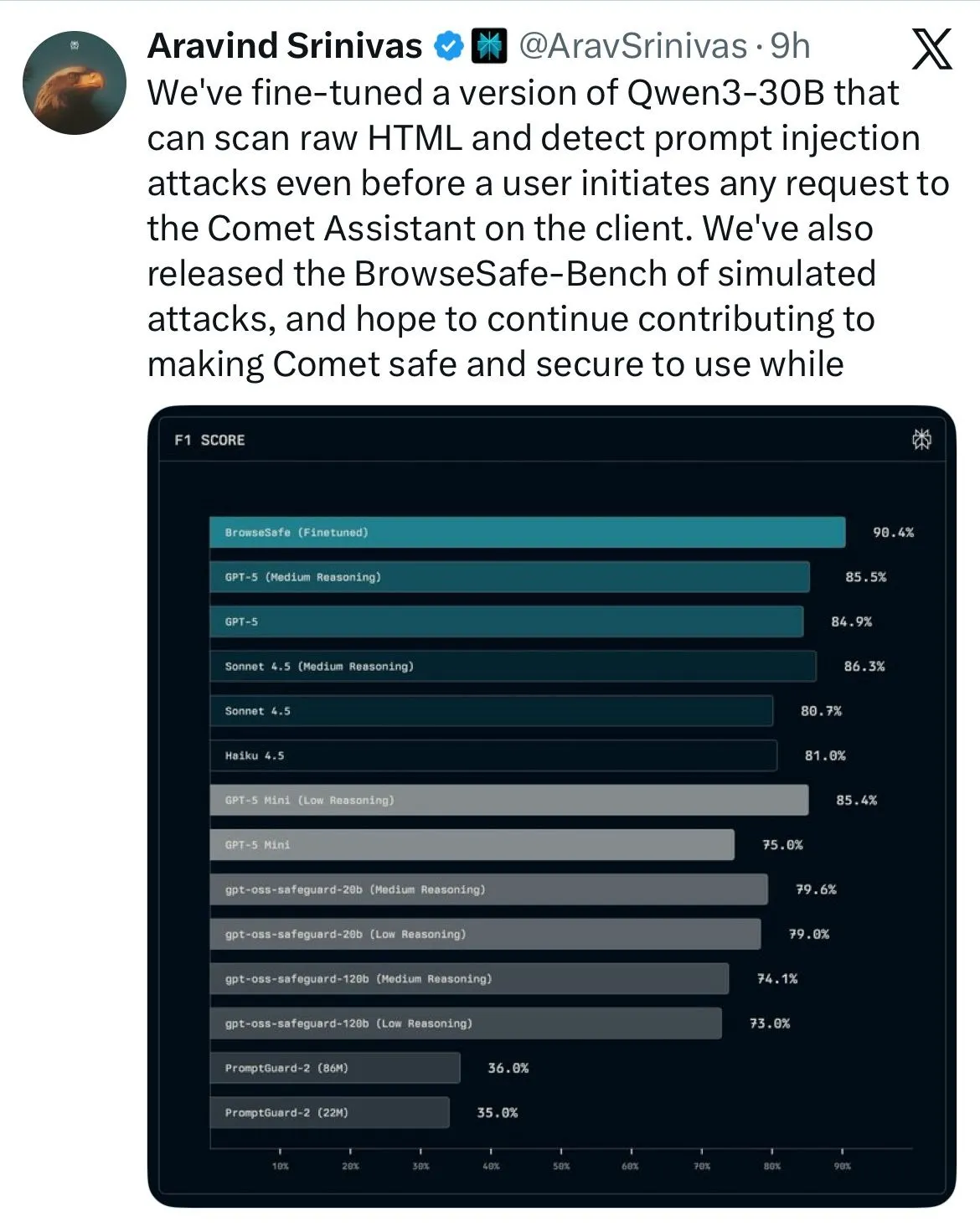The width and height of the screenshot is (980, 1227).
Task: Click the Perplexity affiliation badge beside the name
Action: click(x=489, y=47)
